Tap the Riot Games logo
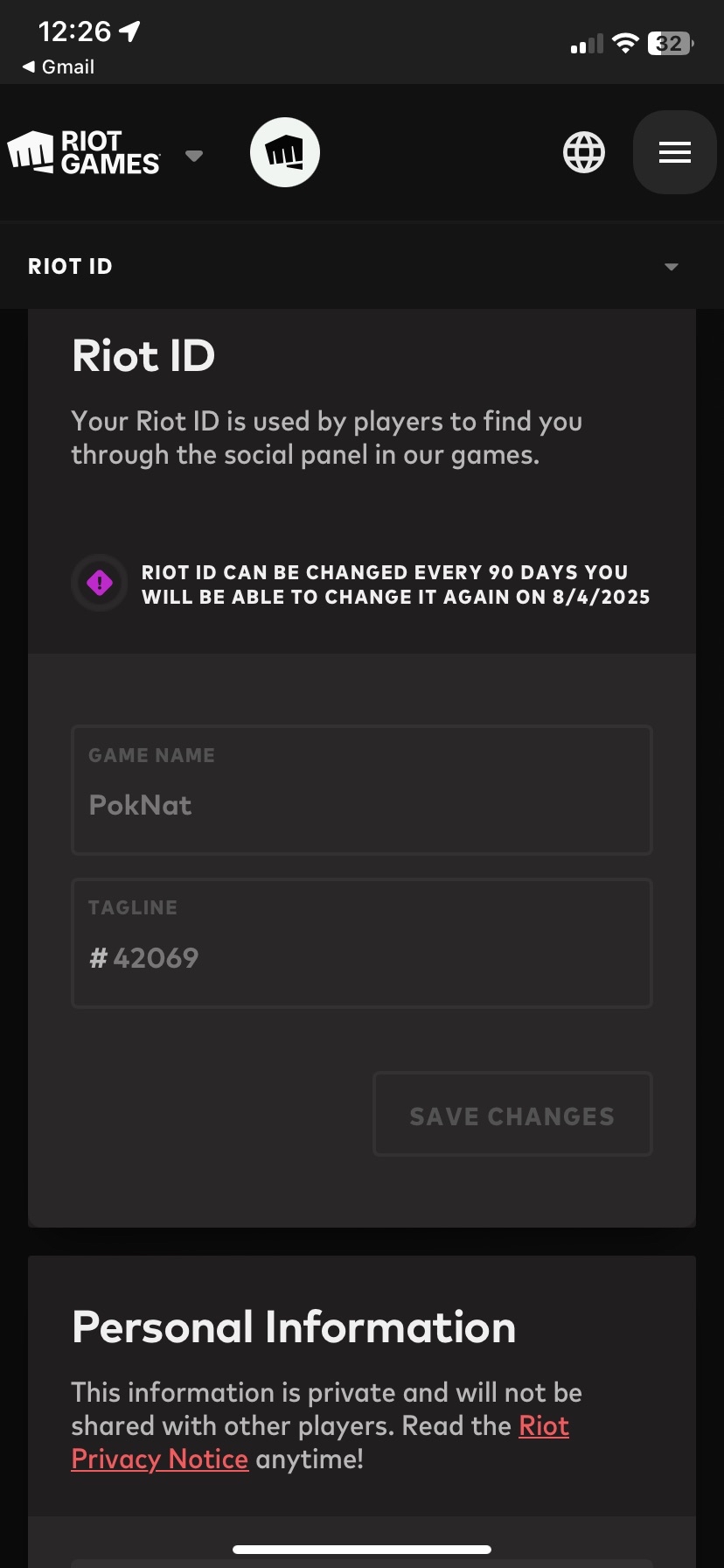The width and height of the screenshot is (724, 1568). (x=84, y=153)
